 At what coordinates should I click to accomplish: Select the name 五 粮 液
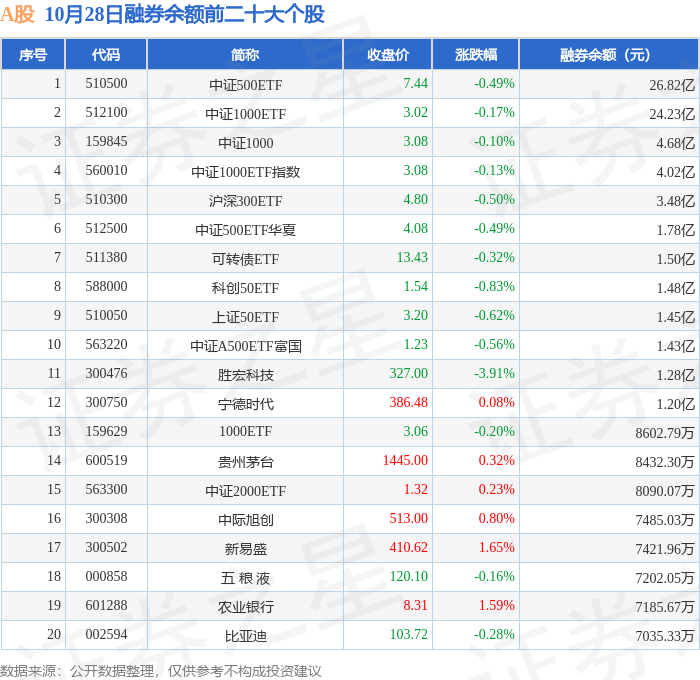(x=246, y=578)
